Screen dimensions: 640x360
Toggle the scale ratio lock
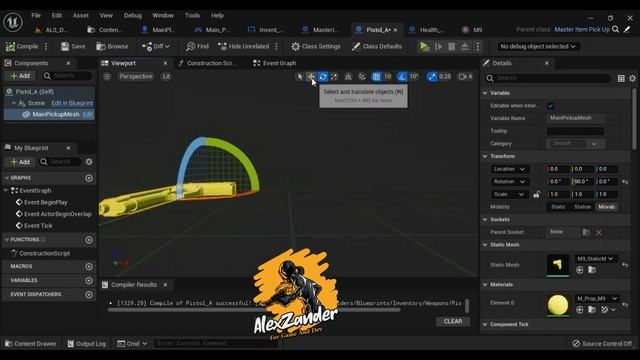tap(536, 194)
